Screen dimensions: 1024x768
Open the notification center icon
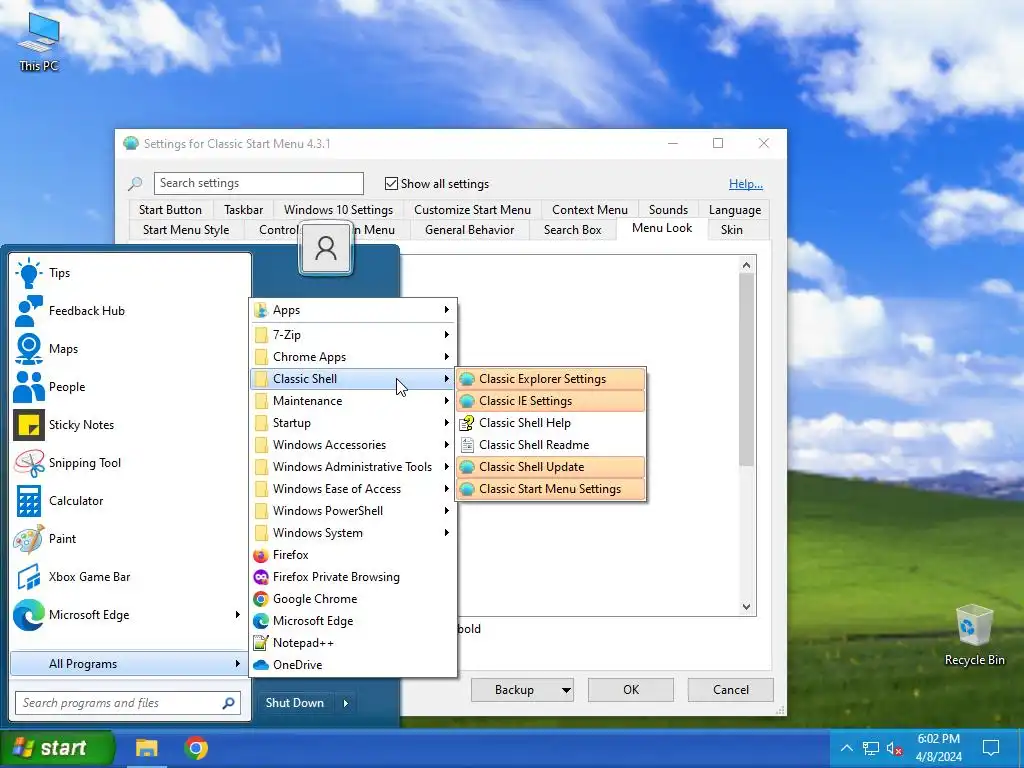click(x=991, y=748)
